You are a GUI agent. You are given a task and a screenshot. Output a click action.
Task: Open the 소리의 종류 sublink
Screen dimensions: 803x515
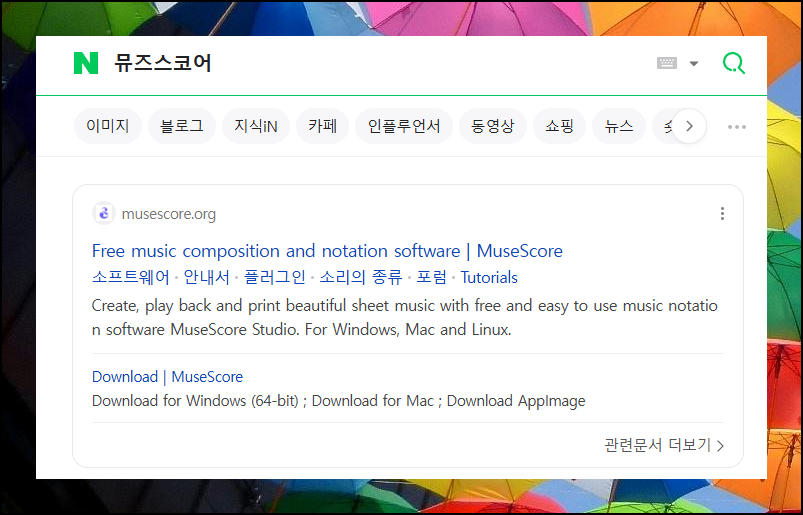[361, 277]
